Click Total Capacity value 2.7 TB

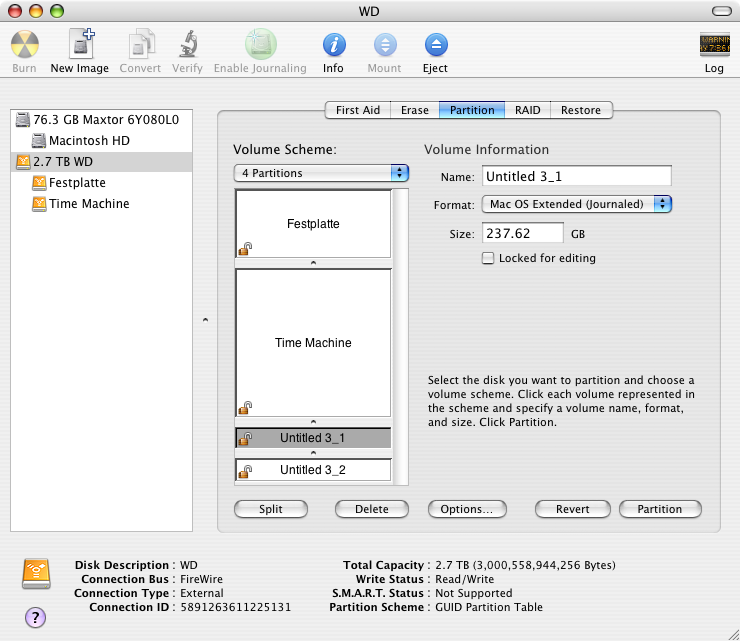coord(525,565)
